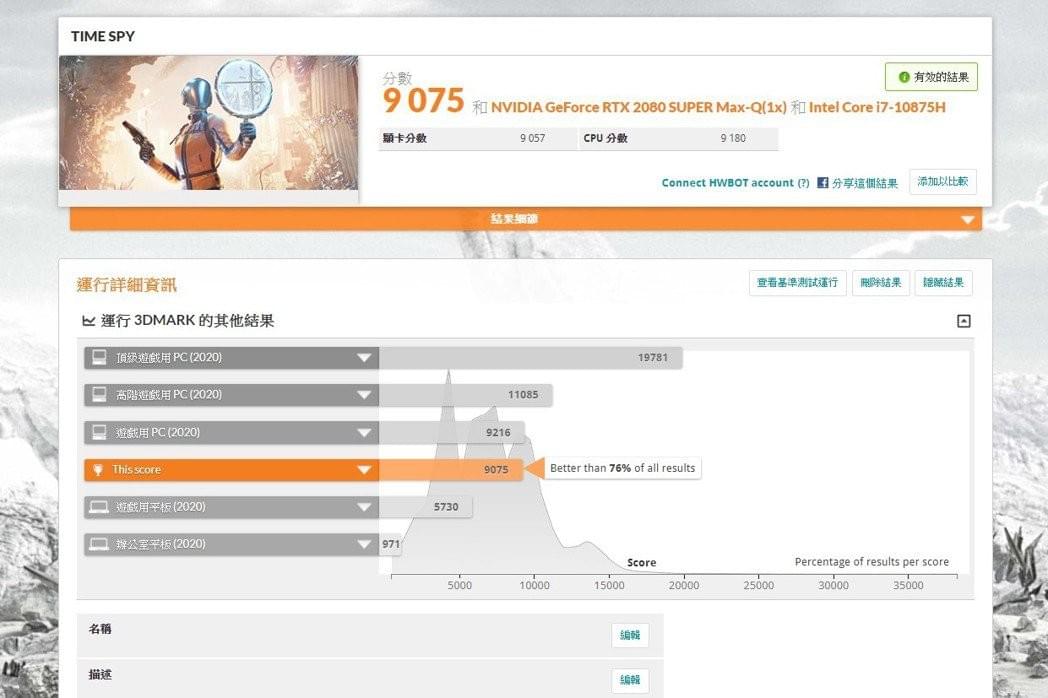Click the 編輯 edit button for 描述
Viewport: 1048px width, 698px height.
(630, 680)
